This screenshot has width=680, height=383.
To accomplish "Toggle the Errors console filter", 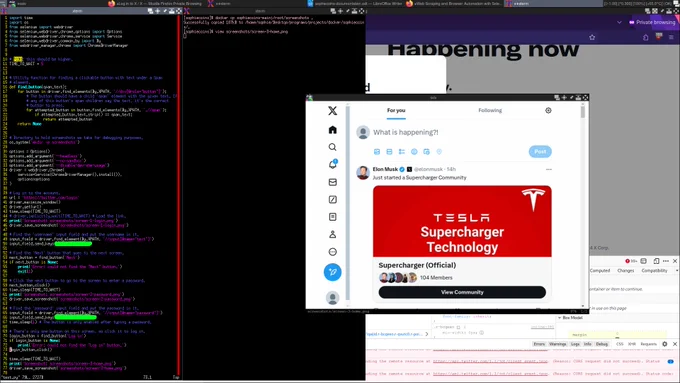I will 539,344.
